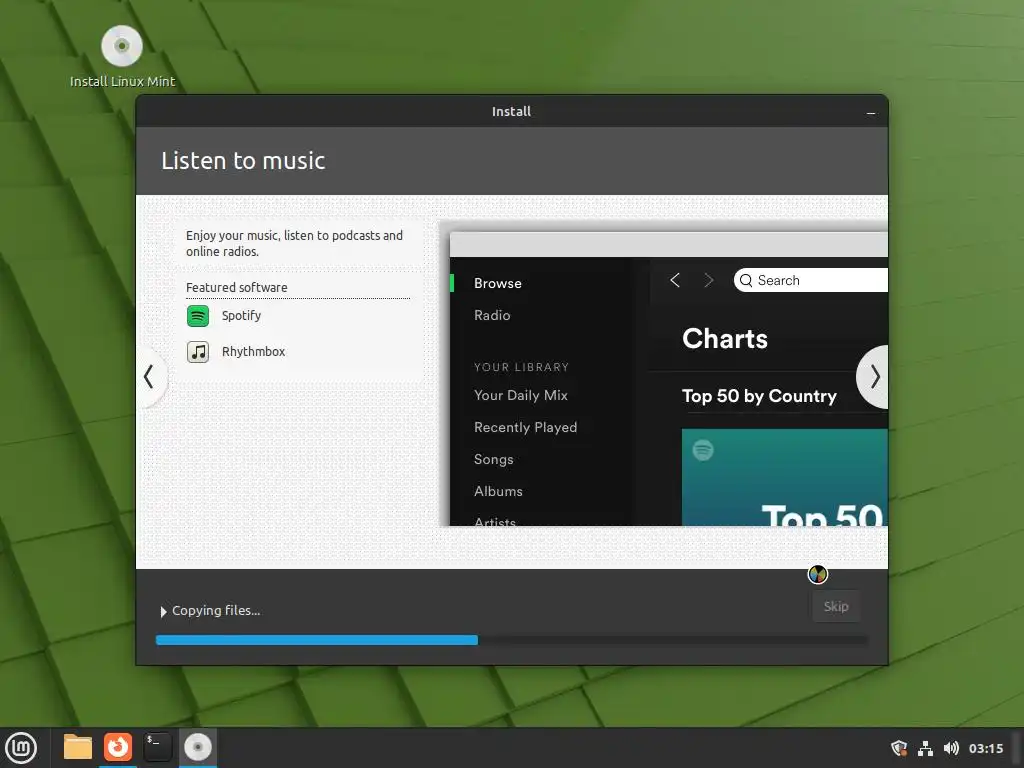Click the Charts heading
The height and width of the screenshot is (768, 1024).
pyautogui.click(x=725, y=339)
